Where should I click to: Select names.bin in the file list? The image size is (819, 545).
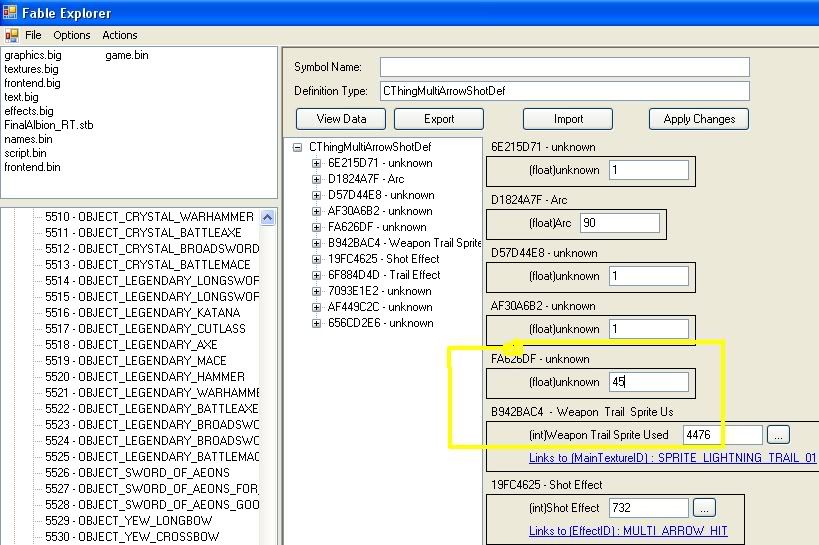28,140
